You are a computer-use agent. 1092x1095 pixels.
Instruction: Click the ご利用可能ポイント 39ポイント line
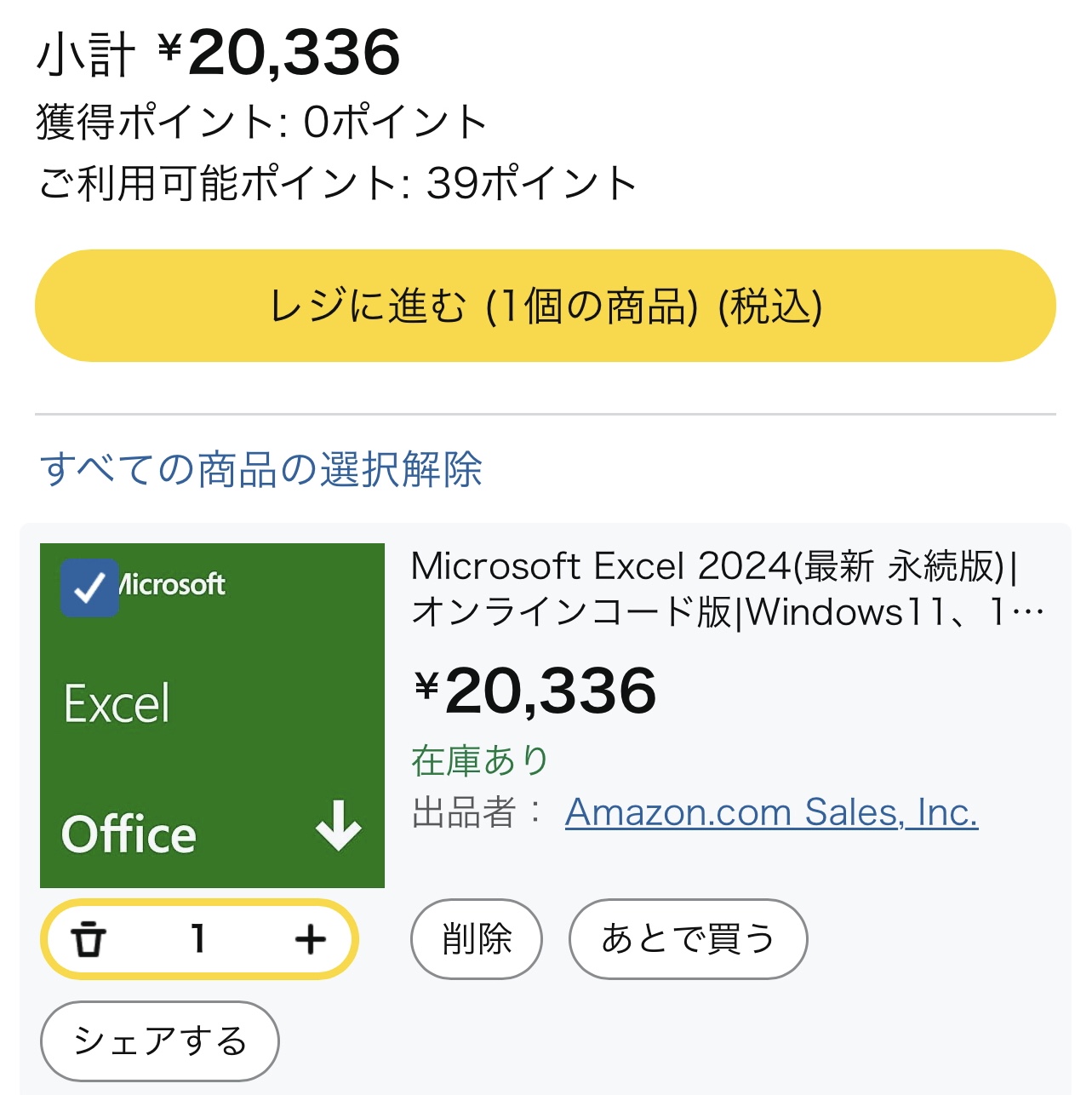tap(338, 183)
